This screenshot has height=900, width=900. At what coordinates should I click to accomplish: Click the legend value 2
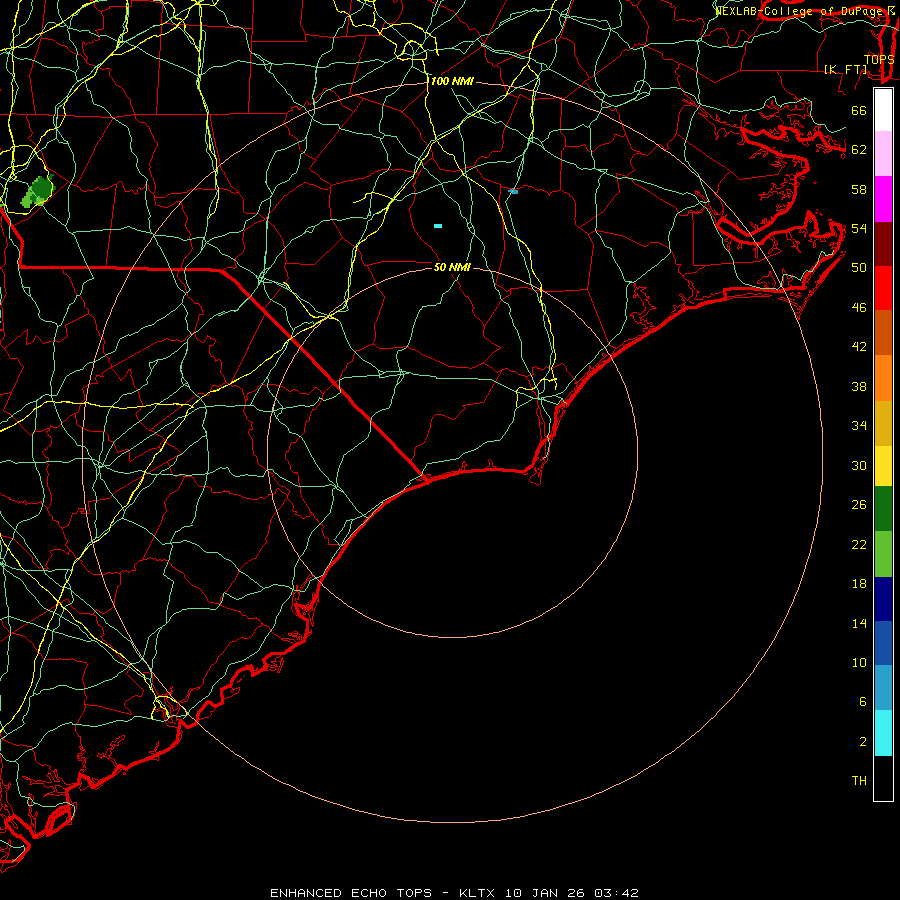click(x=863, y=742)
